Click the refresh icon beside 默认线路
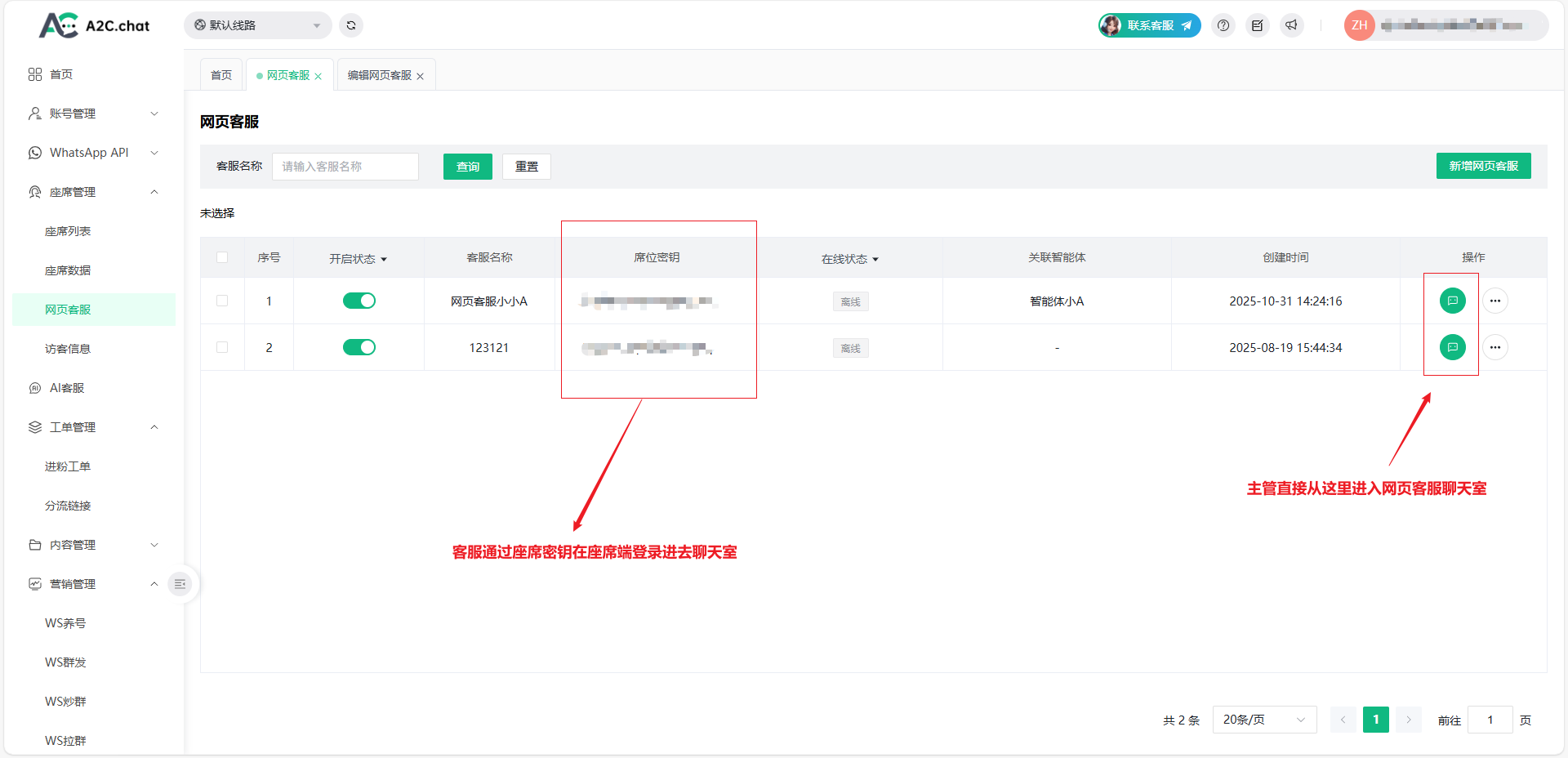 click(351, 25)
